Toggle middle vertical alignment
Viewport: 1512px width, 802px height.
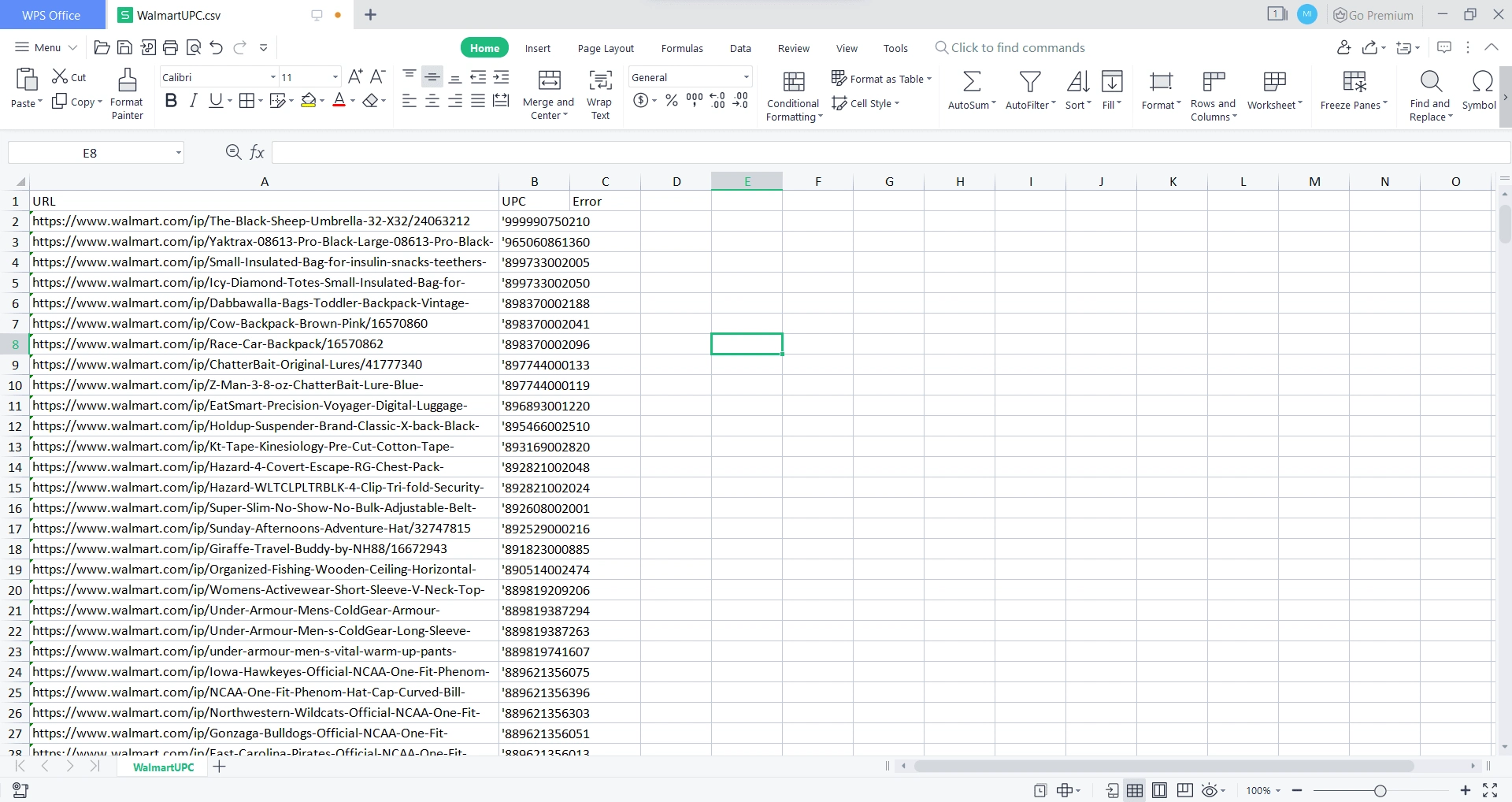(432, 76)
